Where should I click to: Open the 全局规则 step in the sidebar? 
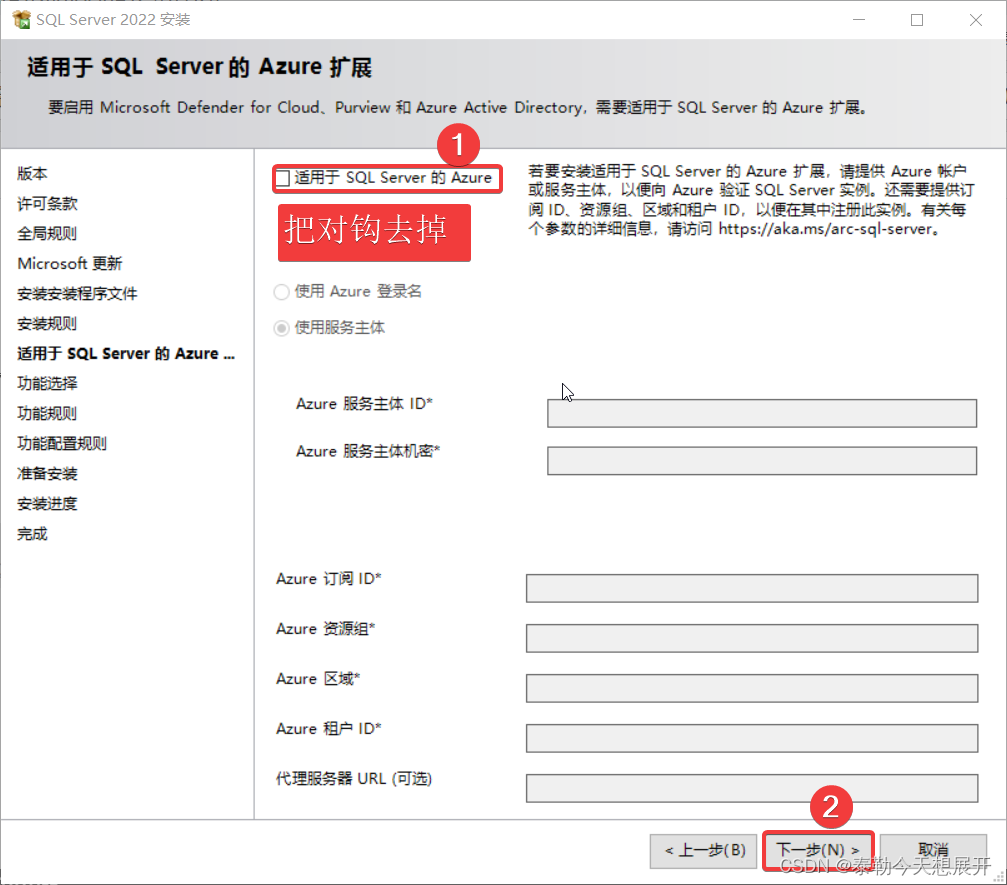coord(47,234)
